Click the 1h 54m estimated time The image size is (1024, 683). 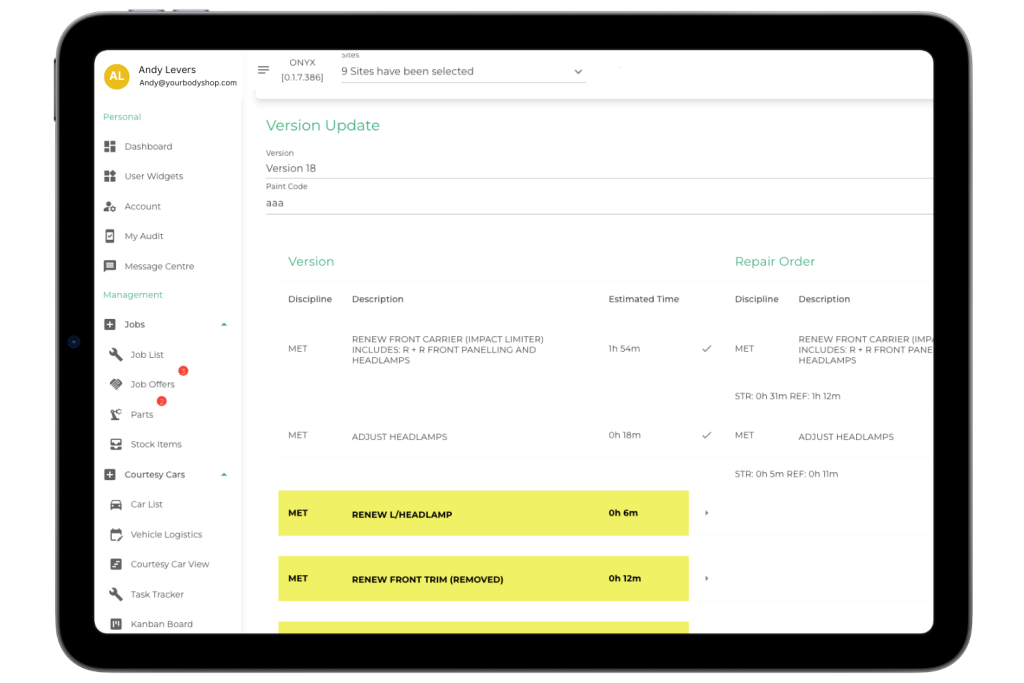[x=624, y=349]
